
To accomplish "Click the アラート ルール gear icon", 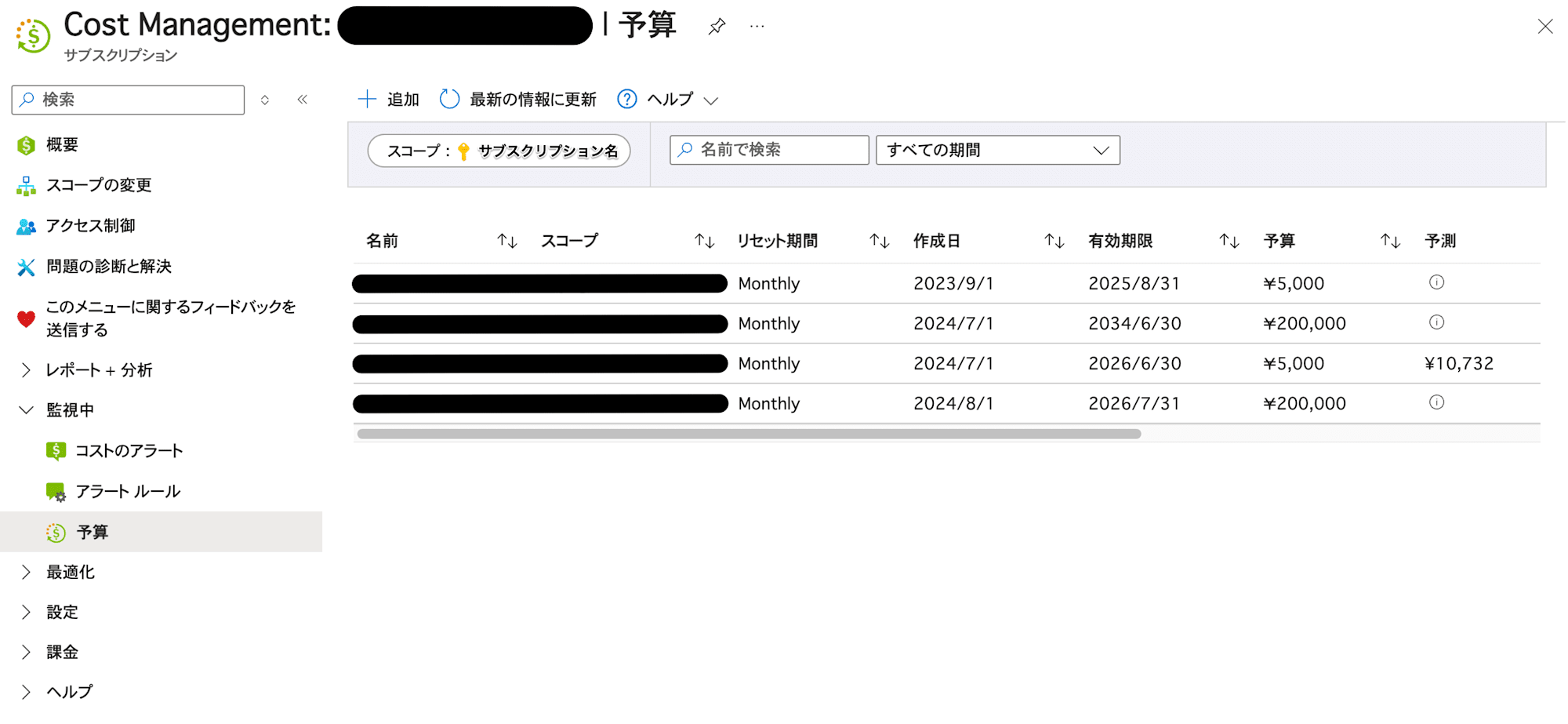I will pyautogui.click(x=56, y=492).
